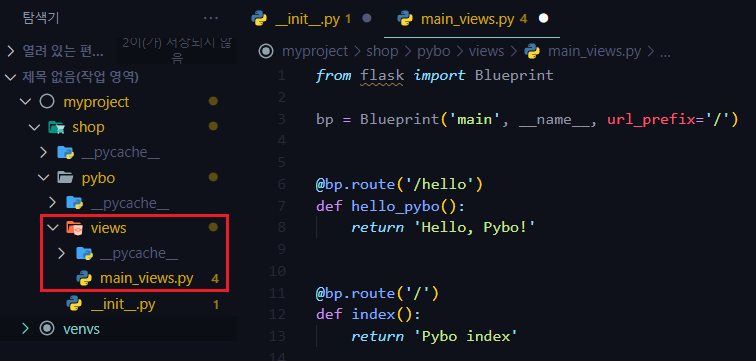
Task: Collapse the pybo folder chevron
Action: (x=44, y=178)
